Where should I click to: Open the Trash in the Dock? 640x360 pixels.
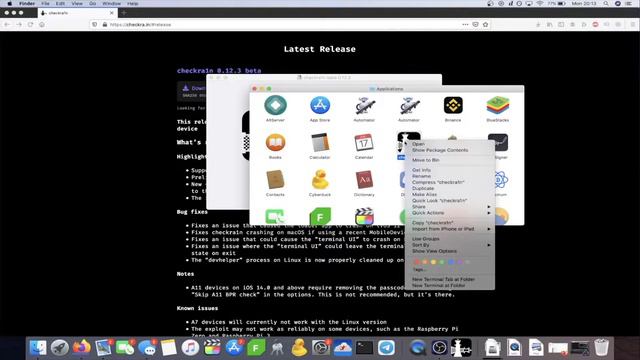[601, 348]
